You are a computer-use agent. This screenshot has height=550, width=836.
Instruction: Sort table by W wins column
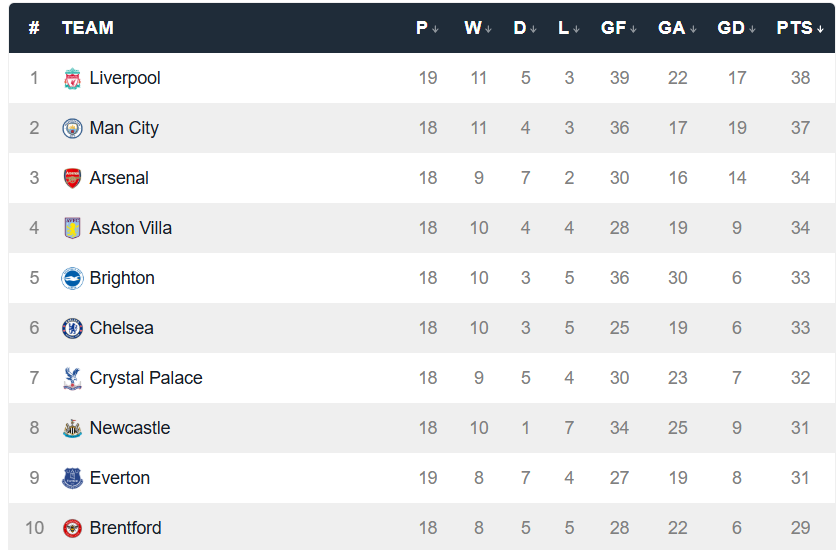pos(478,28)
